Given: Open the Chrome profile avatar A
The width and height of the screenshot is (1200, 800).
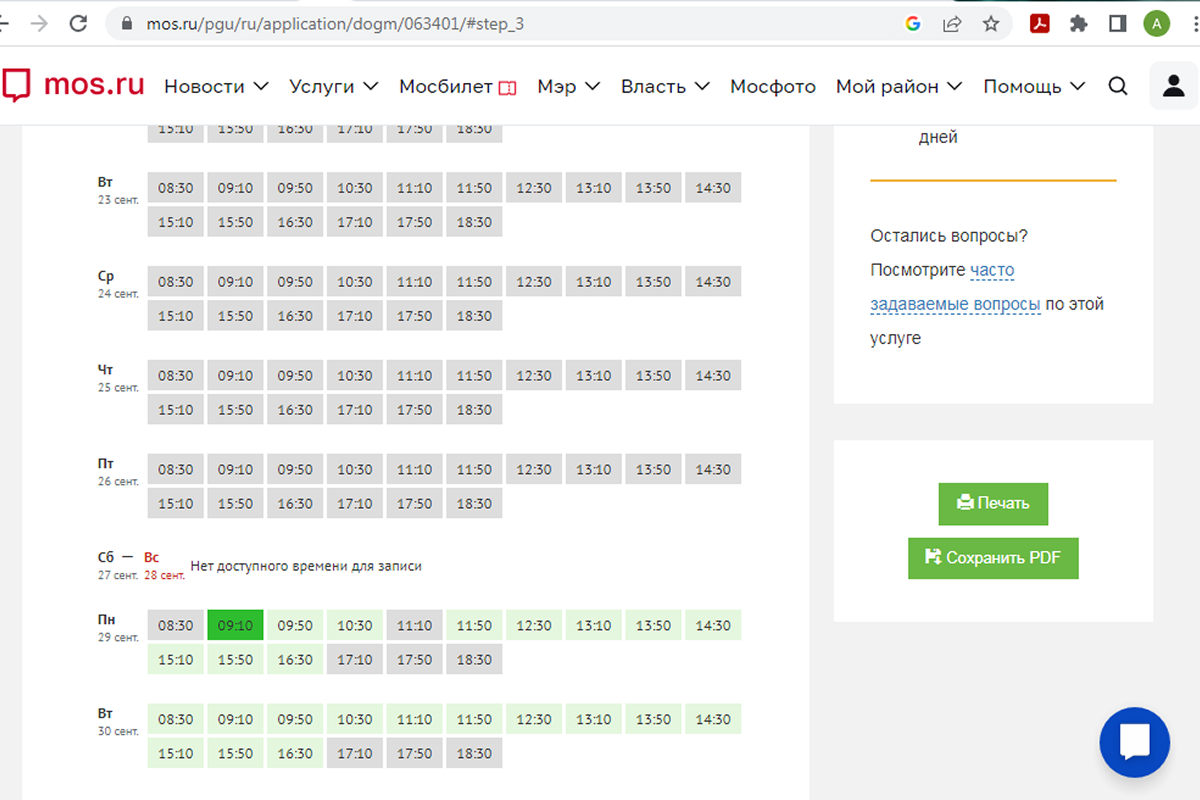Looking at the screenshot, I should (1157, 24).
